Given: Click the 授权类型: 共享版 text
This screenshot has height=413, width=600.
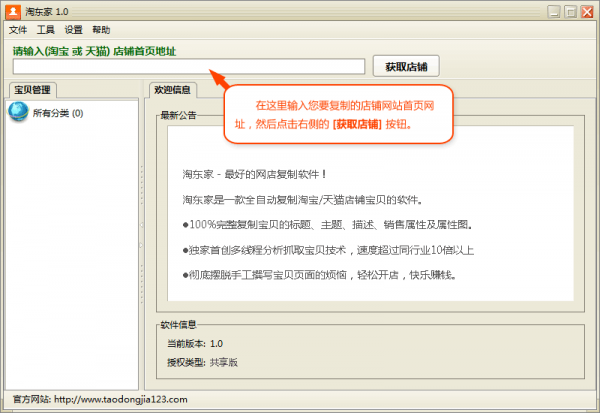Looking at the screenshot, I should point(202,362).
